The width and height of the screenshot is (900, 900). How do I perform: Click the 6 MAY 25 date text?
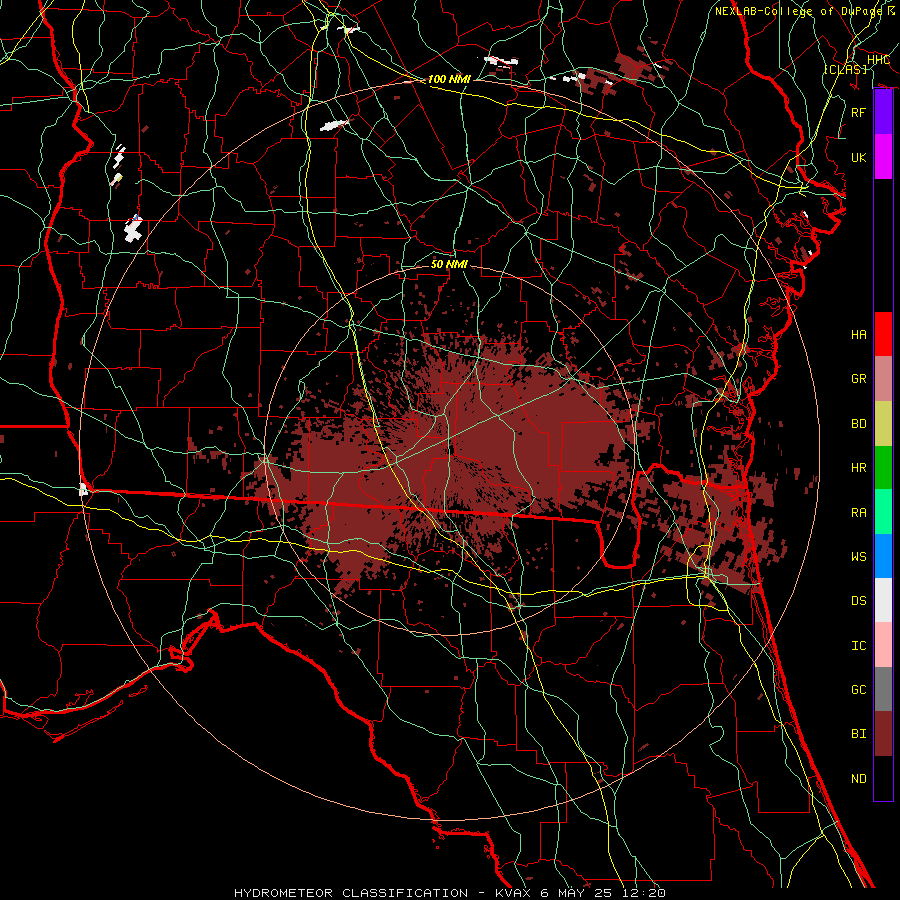(576, 893)
